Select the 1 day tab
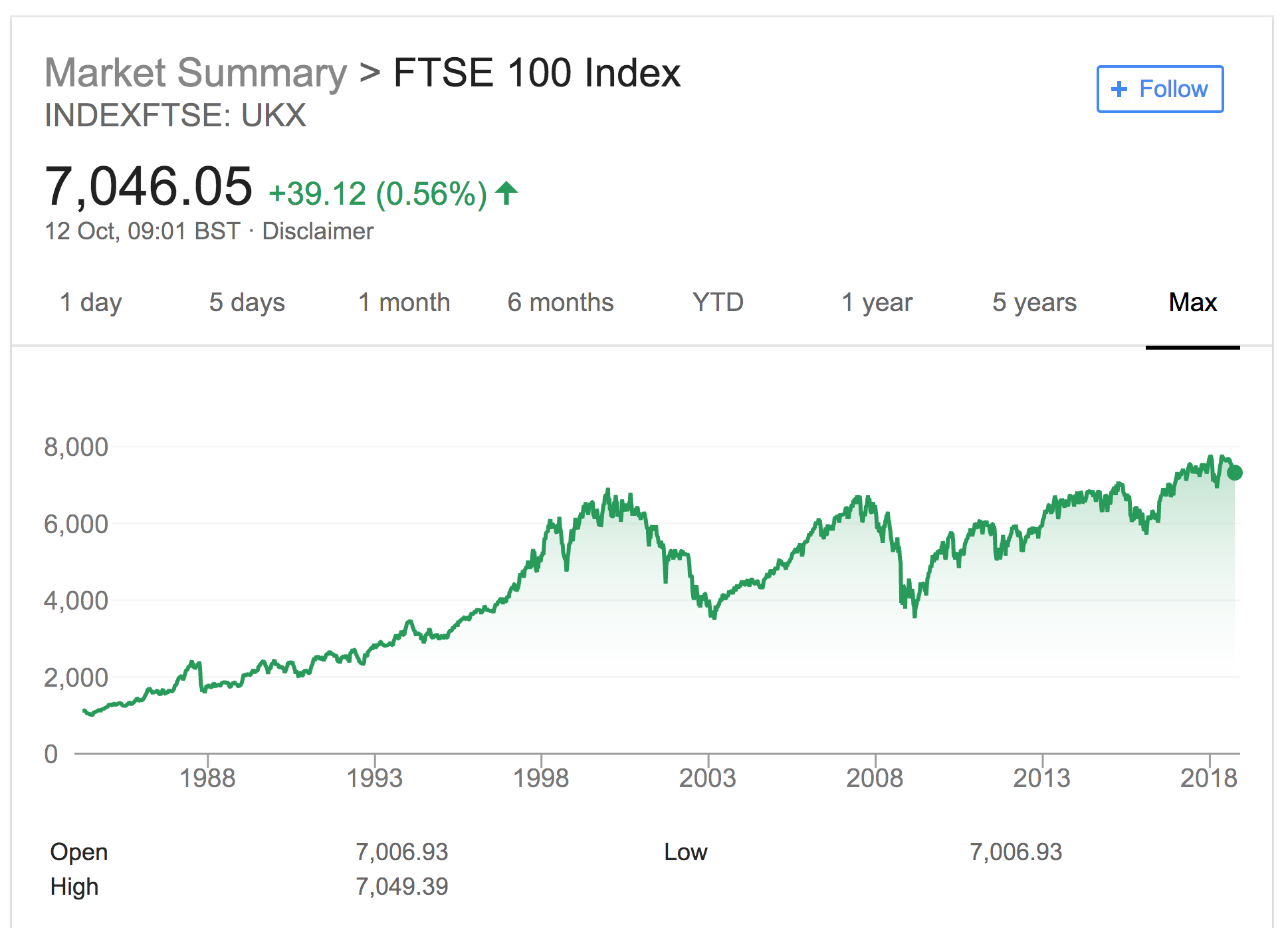 point(90,302)
